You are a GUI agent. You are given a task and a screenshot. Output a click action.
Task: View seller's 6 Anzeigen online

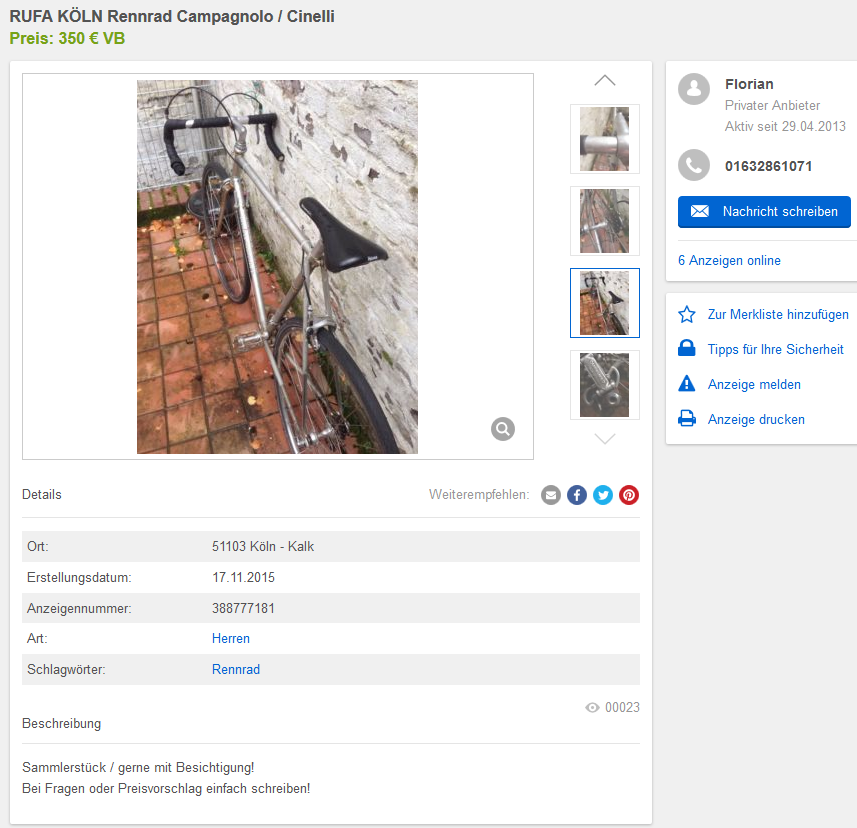729,261
